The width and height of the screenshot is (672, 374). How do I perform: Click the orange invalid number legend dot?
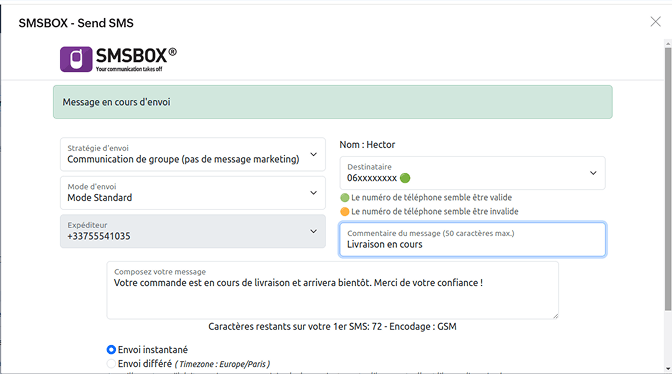[345, 212]
